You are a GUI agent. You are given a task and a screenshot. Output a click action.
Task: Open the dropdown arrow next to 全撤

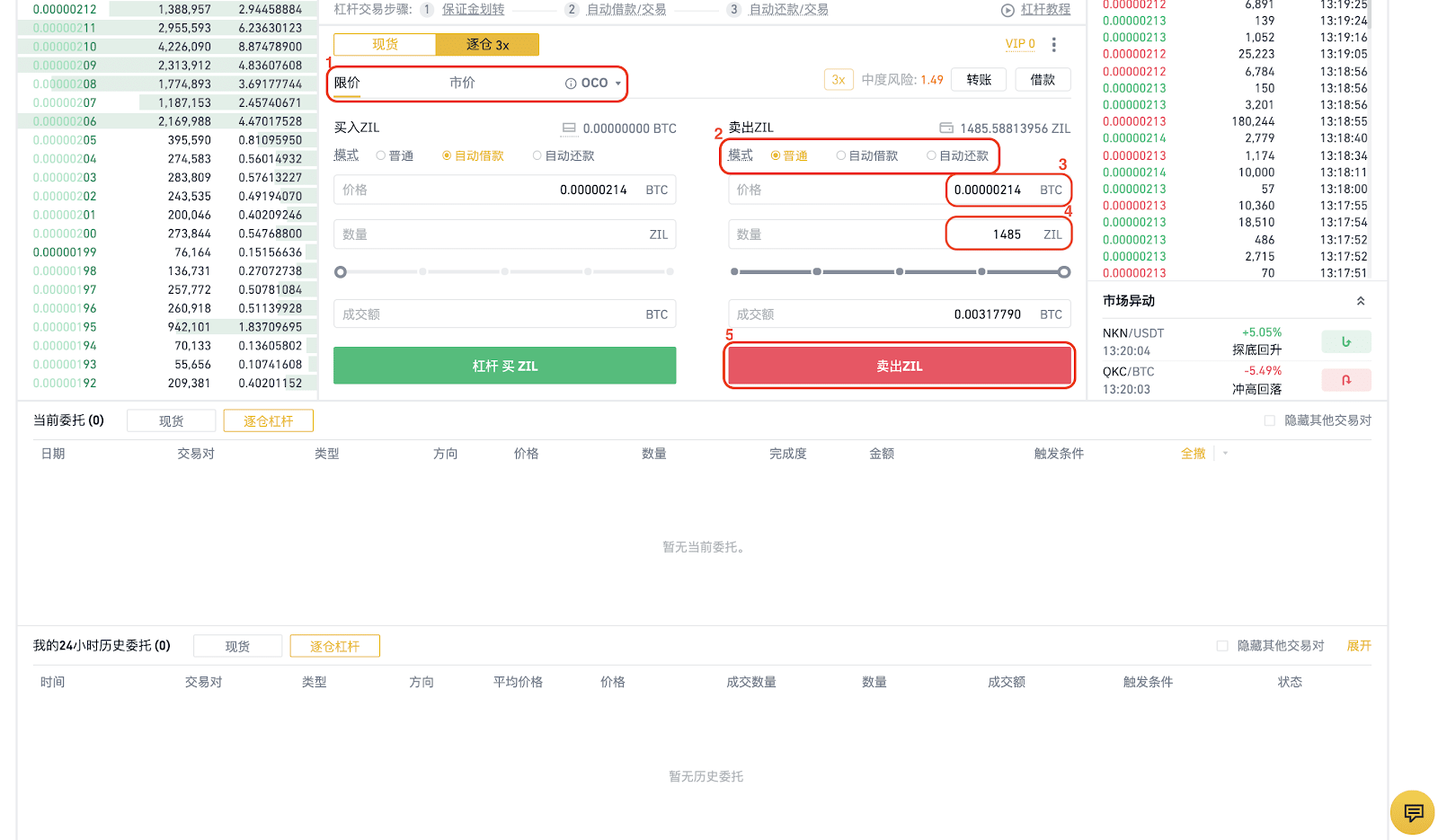1225,454
